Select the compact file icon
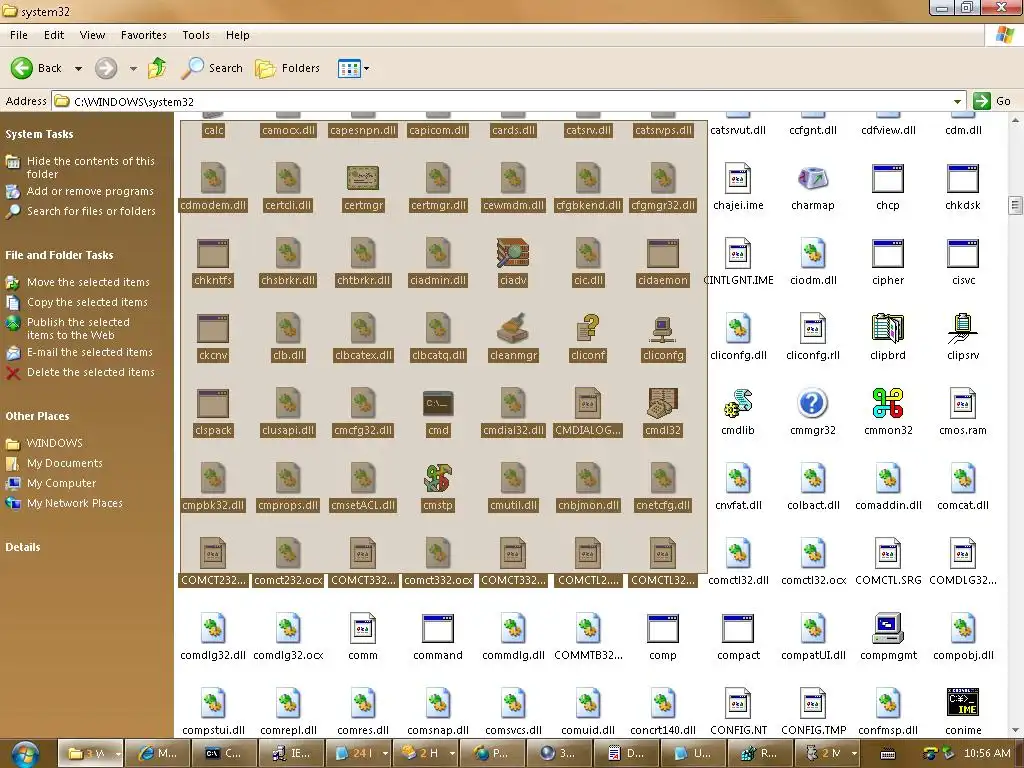 coord(738,628)
